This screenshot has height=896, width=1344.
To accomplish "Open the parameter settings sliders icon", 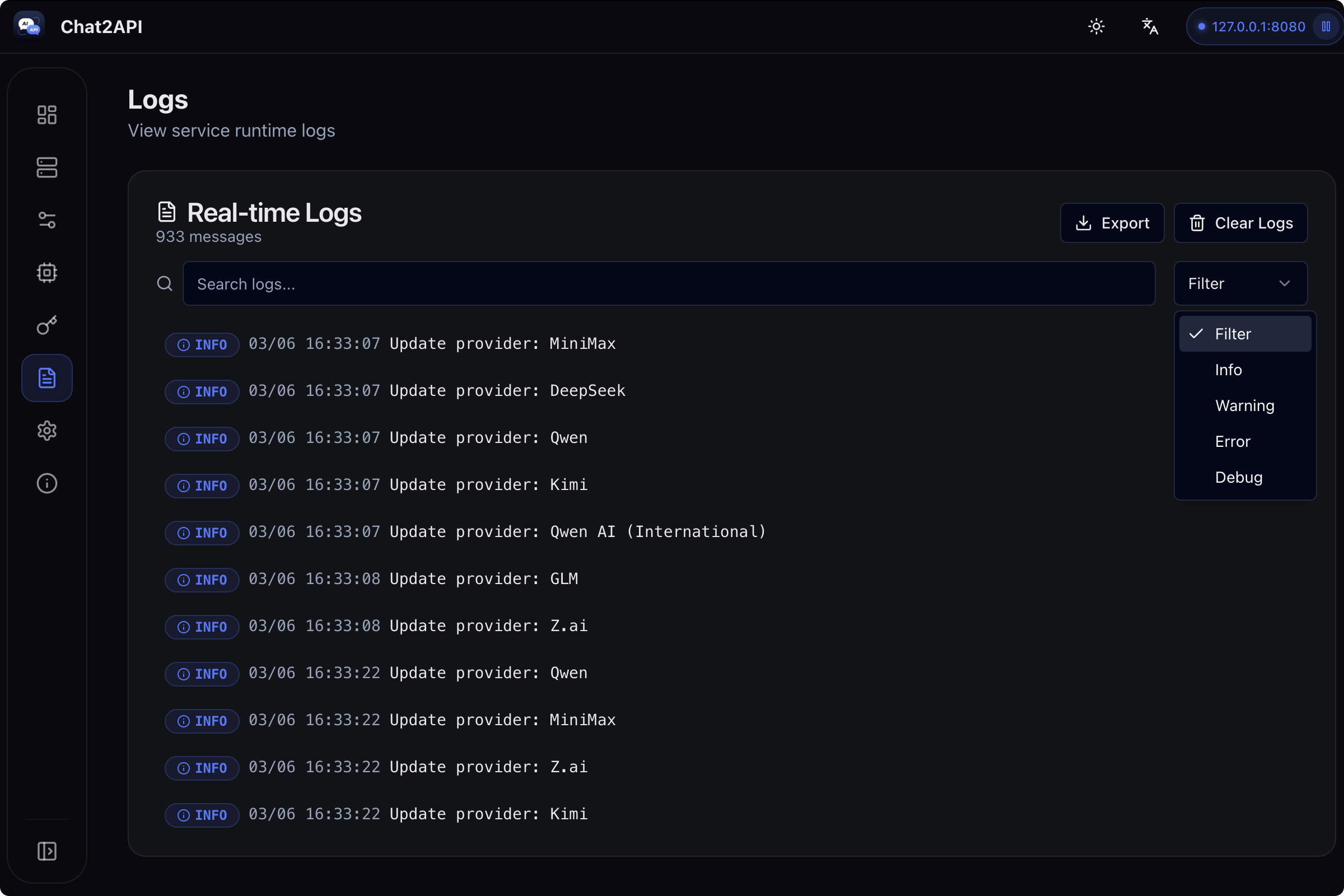I will tap(46, 221).
